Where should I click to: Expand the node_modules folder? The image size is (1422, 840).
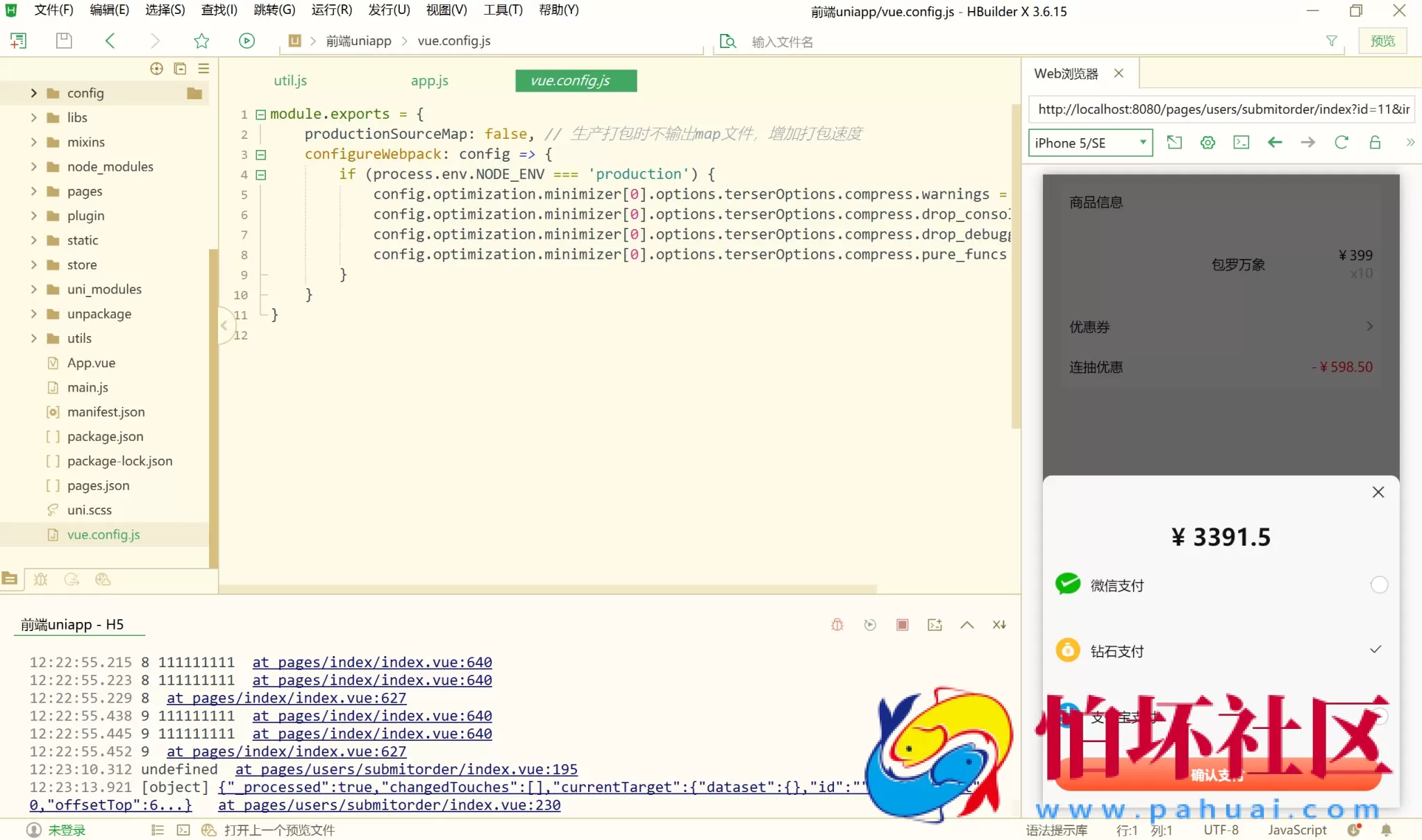coord(33,167)
